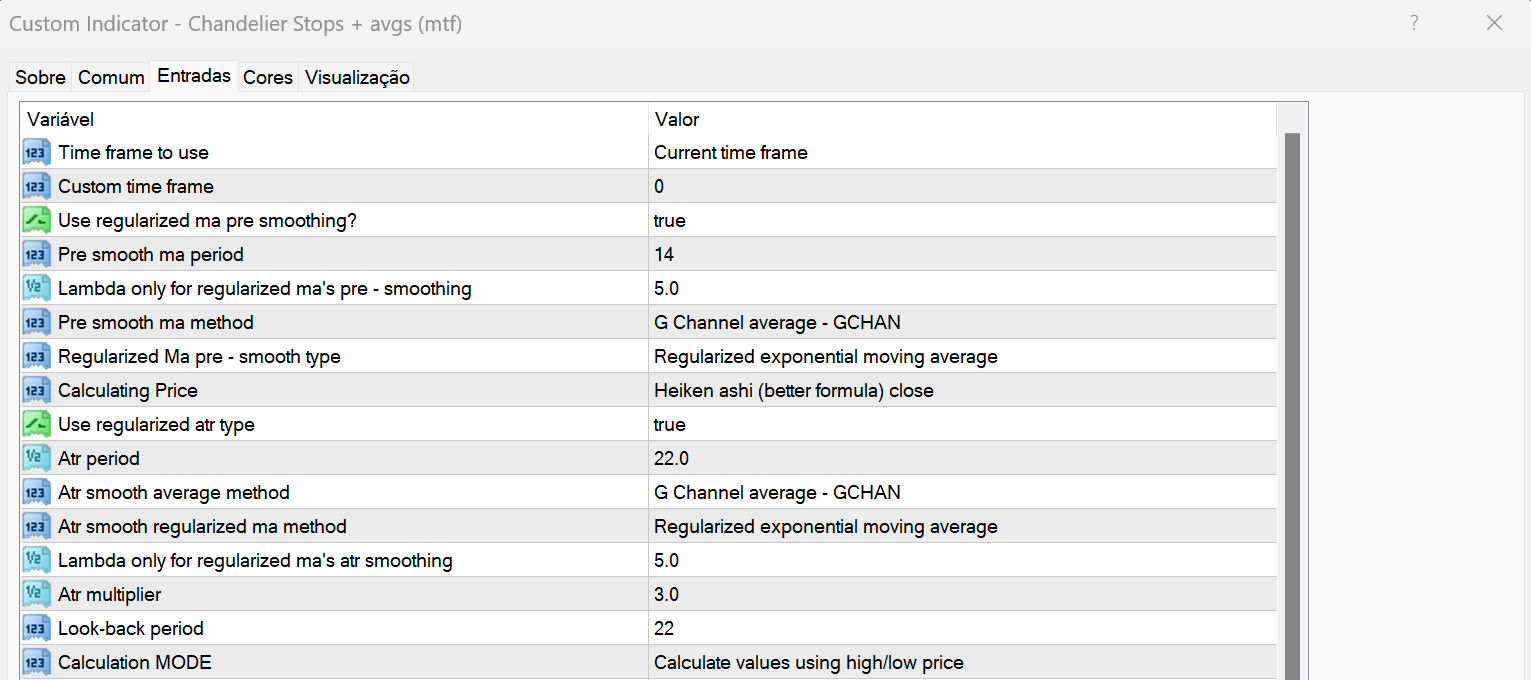The width and height of the screenshot is (1531, 680).
Task: Open the Current time frame value dropdown
Action: click(731, 153)
